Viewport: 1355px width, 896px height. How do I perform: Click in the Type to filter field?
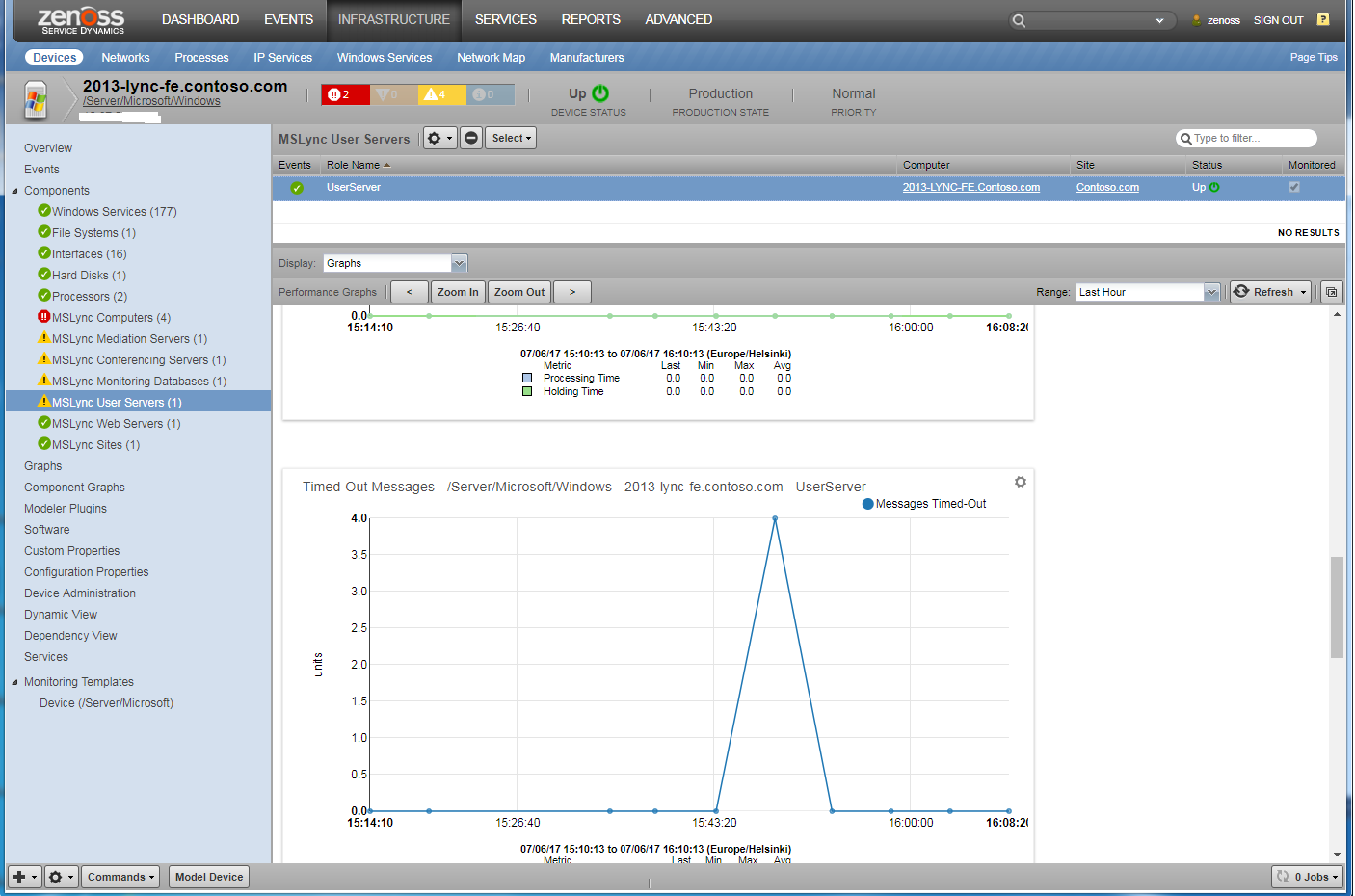(1246, 139)
